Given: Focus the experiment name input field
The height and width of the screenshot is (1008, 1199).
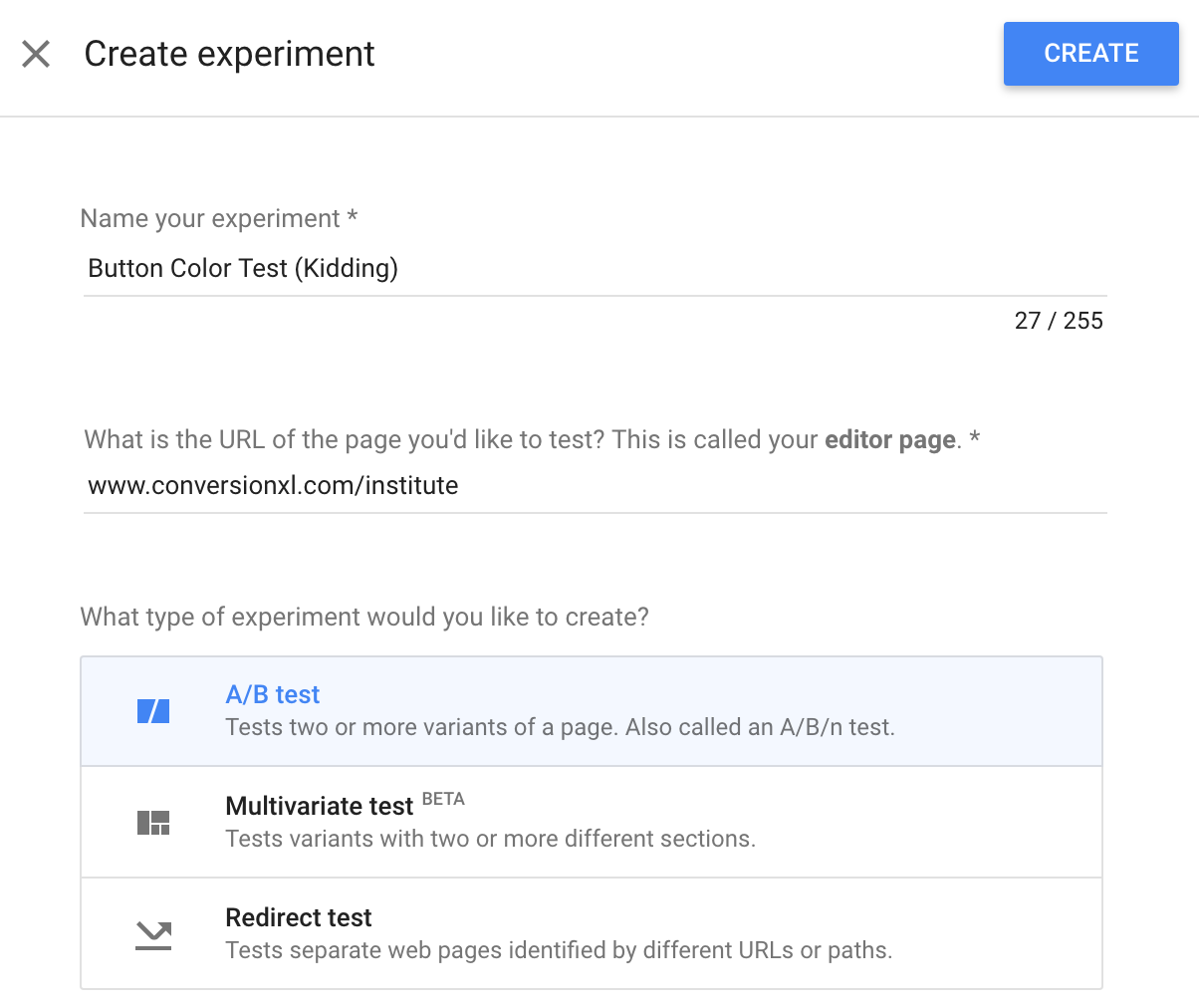Looking at the screenshot, I should (595, 269).
